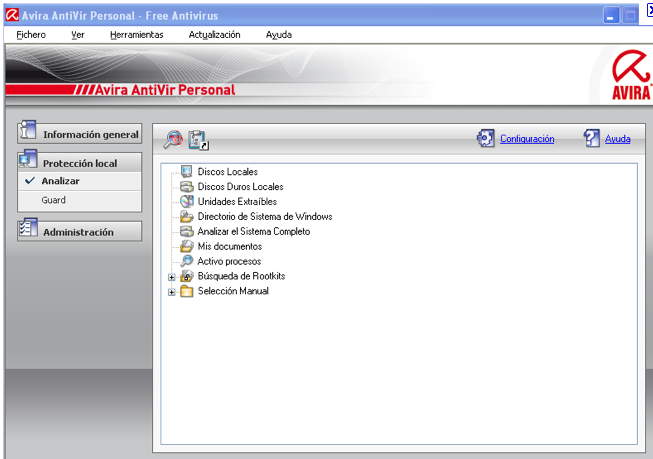653x459 pixels.
Task: Open the Herramientas menu
Action: 137,35
